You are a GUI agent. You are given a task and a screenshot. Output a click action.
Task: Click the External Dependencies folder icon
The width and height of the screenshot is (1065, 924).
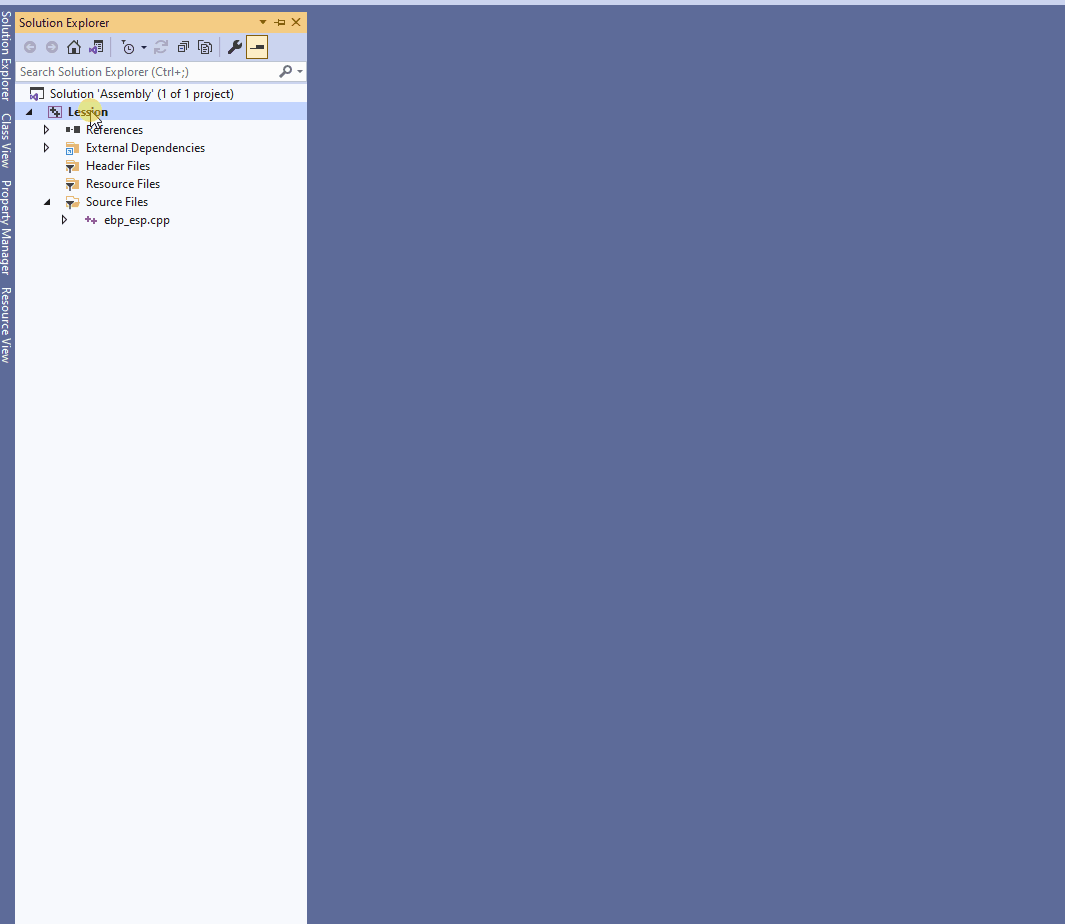[73, 148]
